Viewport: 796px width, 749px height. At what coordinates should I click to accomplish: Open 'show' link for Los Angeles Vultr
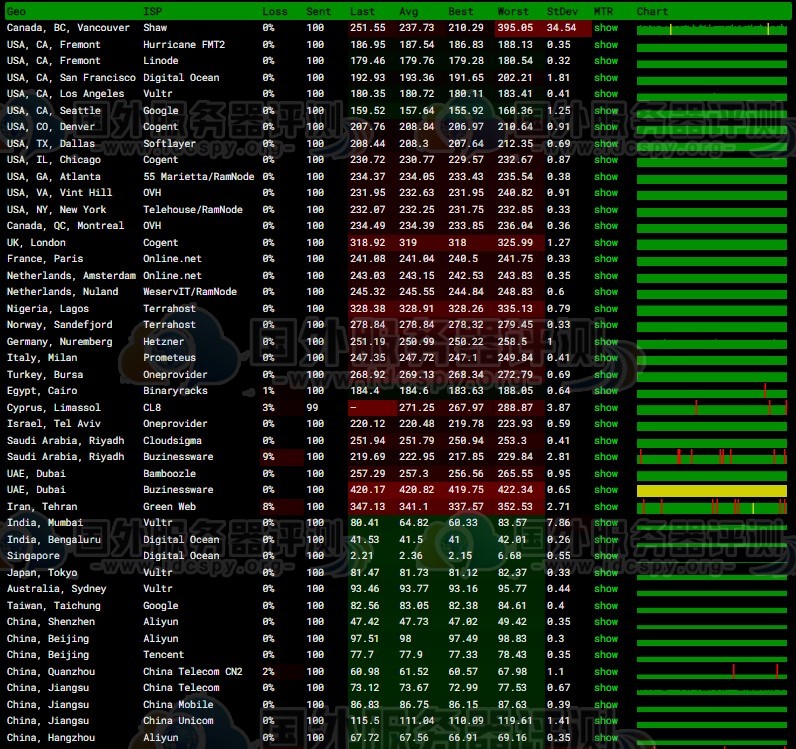[x=606, y=94]
